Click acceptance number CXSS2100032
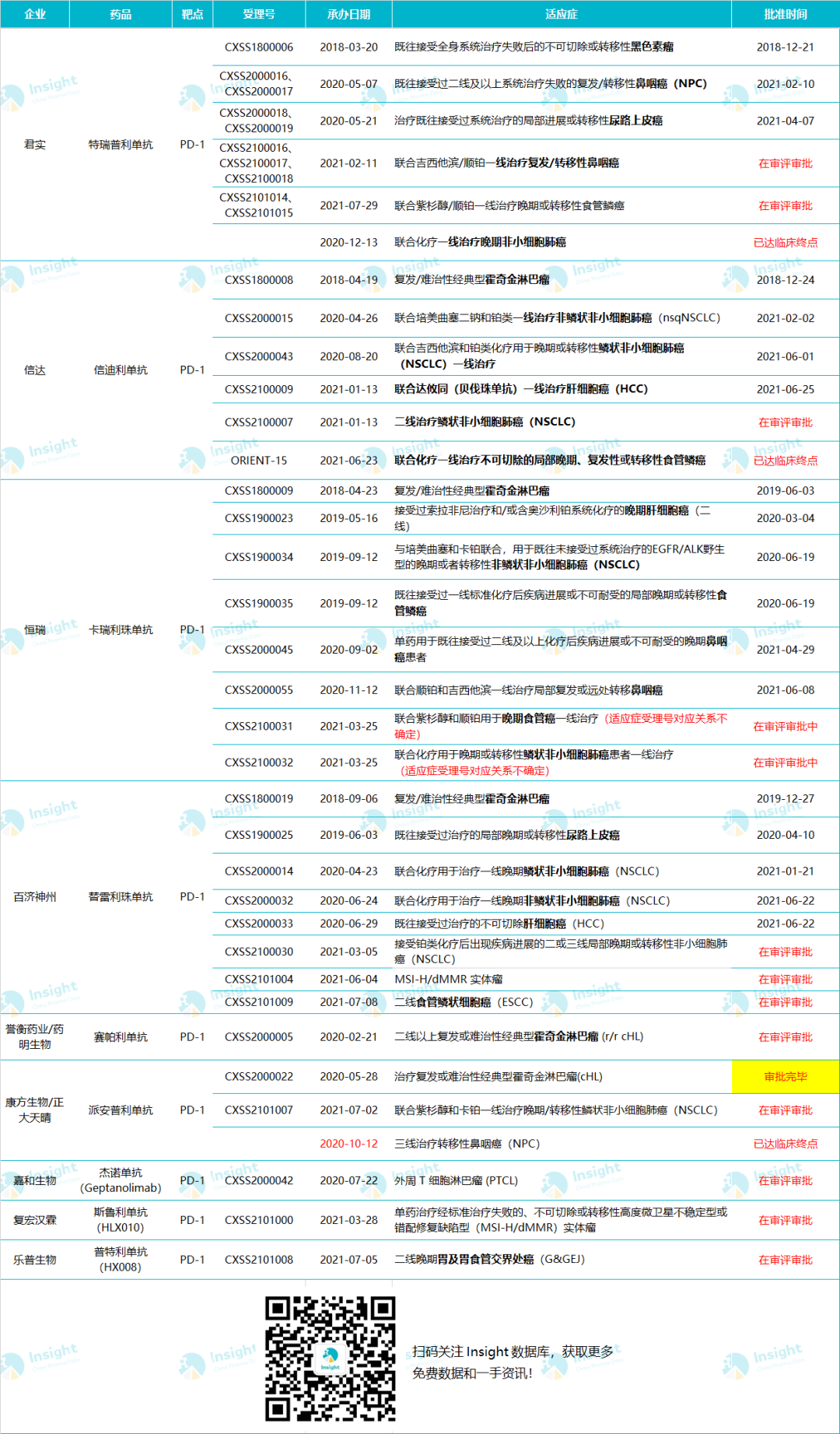Viewport: 840px width, 1434px height. point(259,763)
